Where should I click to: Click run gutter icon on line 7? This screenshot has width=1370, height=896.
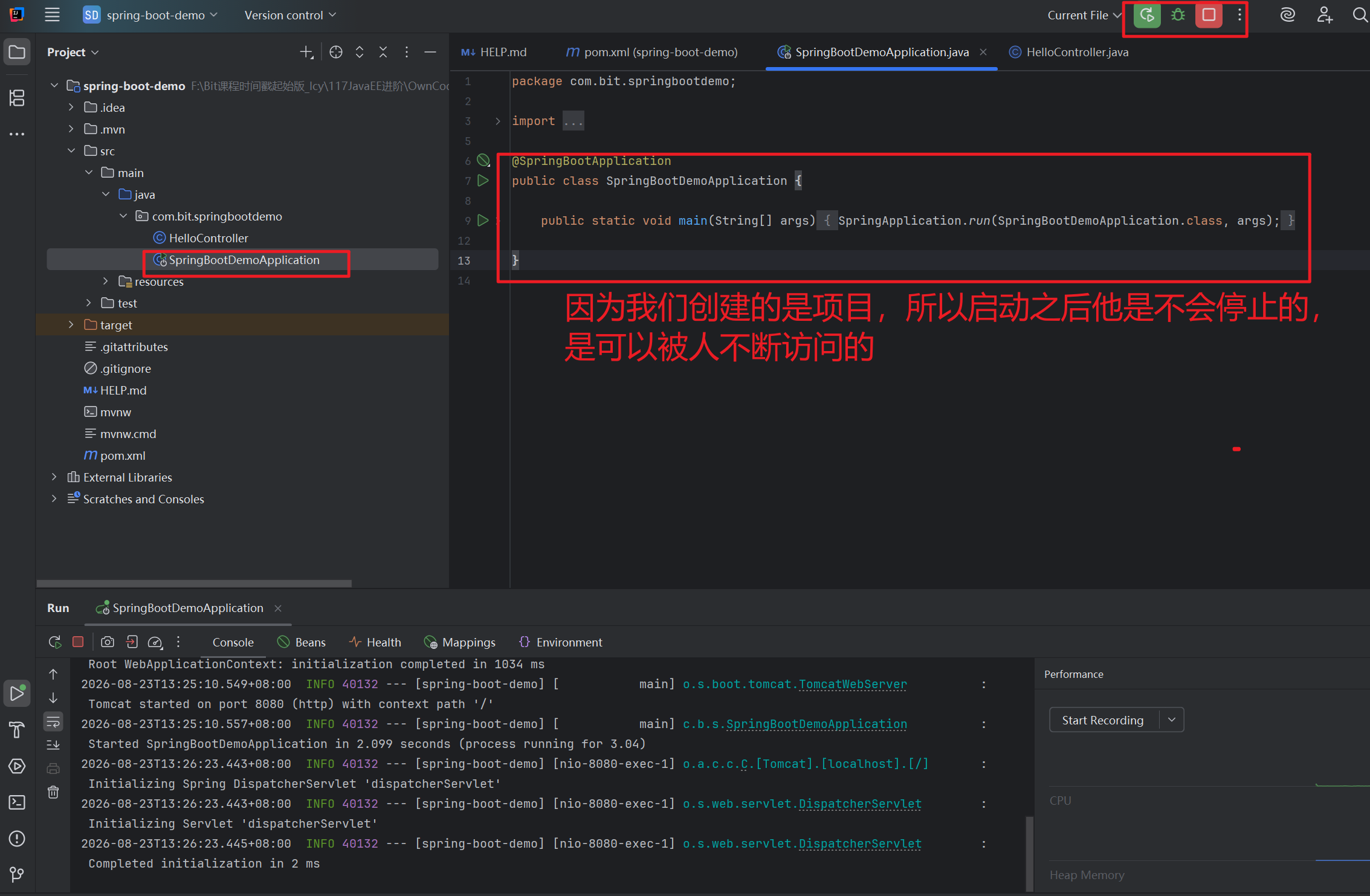click(483, 180)
